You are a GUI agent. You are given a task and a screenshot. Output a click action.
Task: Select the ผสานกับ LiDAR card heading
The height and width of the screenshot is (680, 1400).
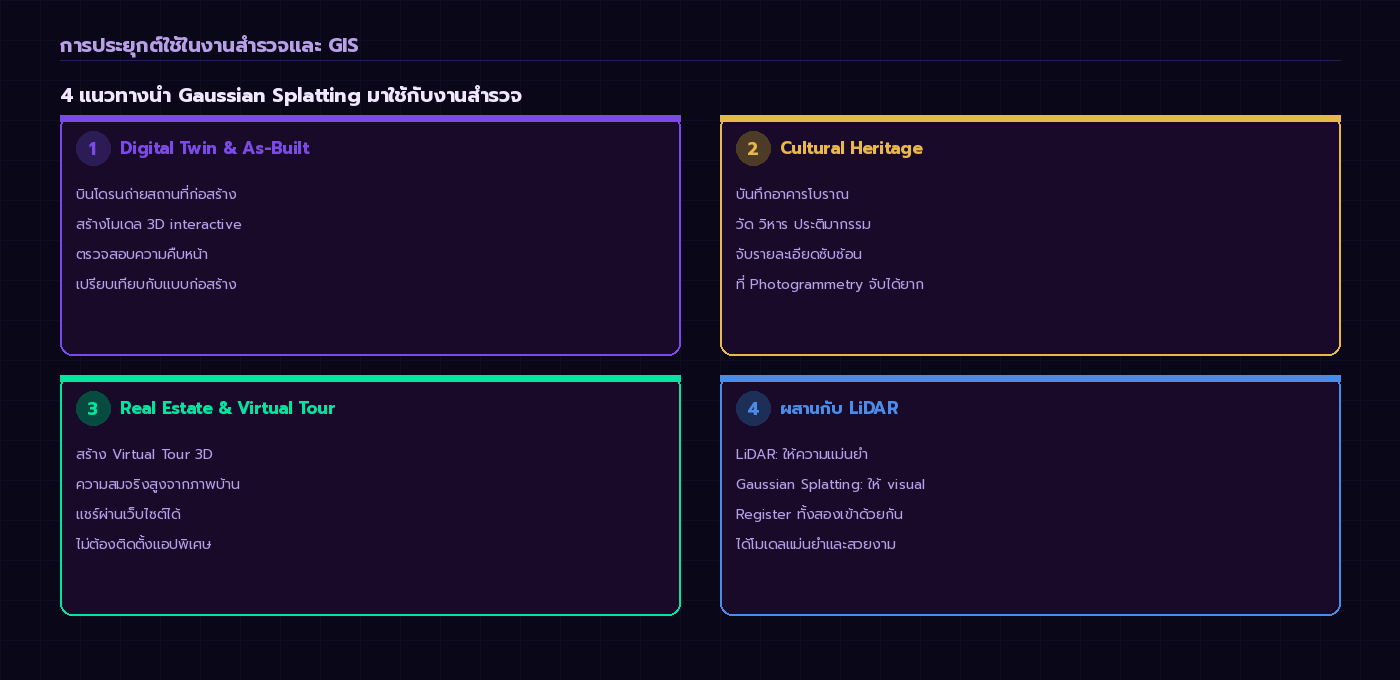click(839, 408)
